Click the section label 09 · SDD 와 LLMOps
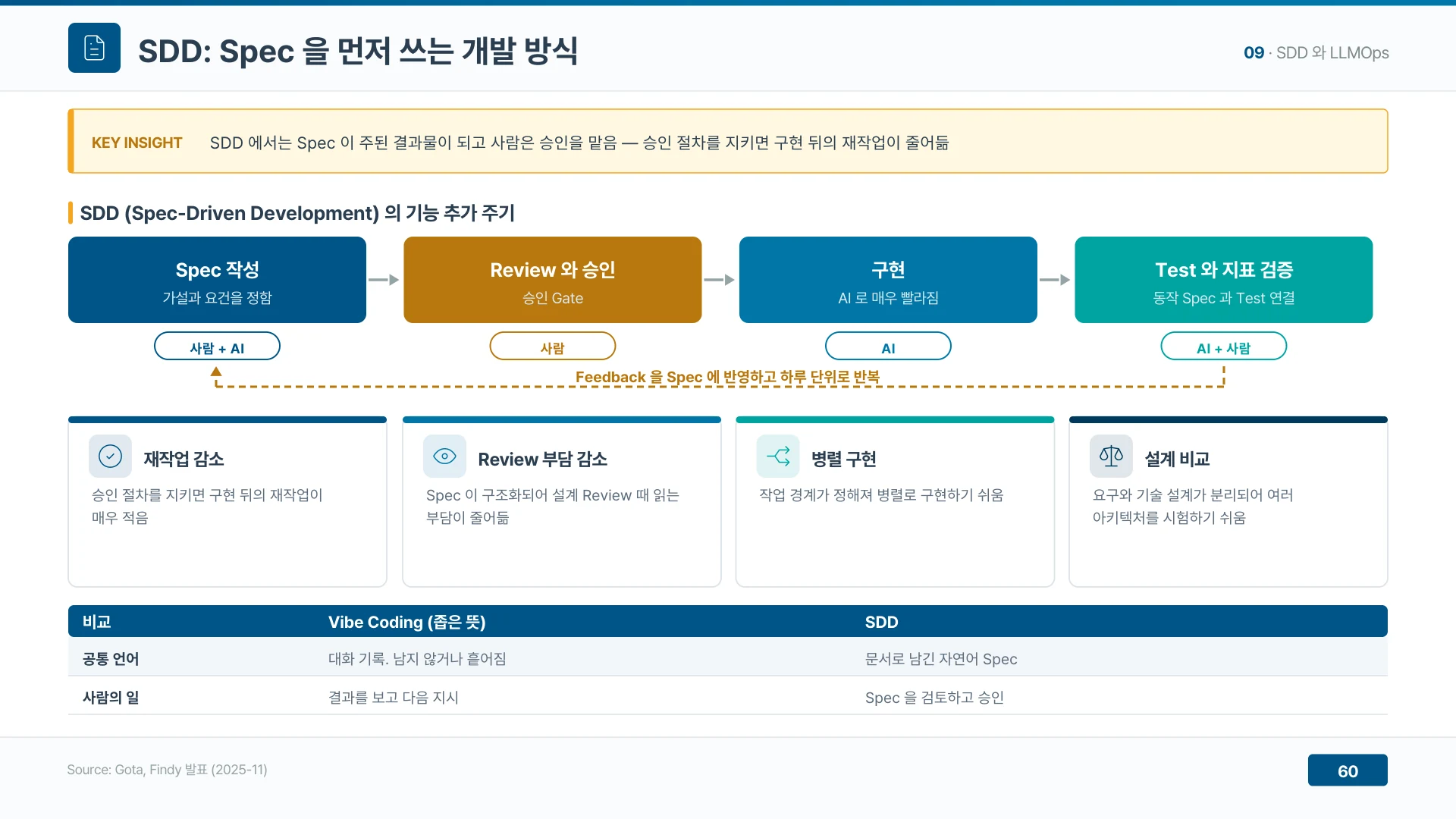The width and height of the screenshot is (1456, 819). (x=1316, y=52)
